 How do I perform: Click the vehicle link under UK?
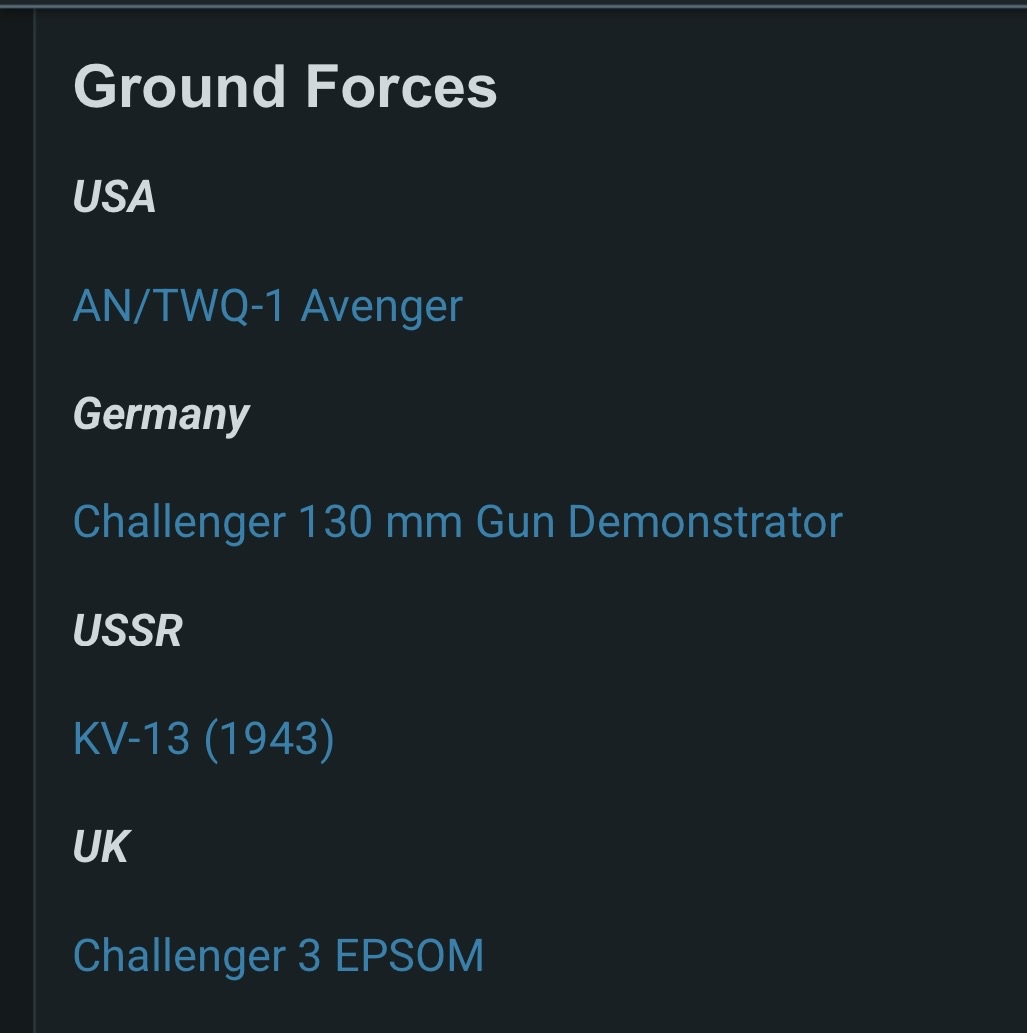pos(278,955)
